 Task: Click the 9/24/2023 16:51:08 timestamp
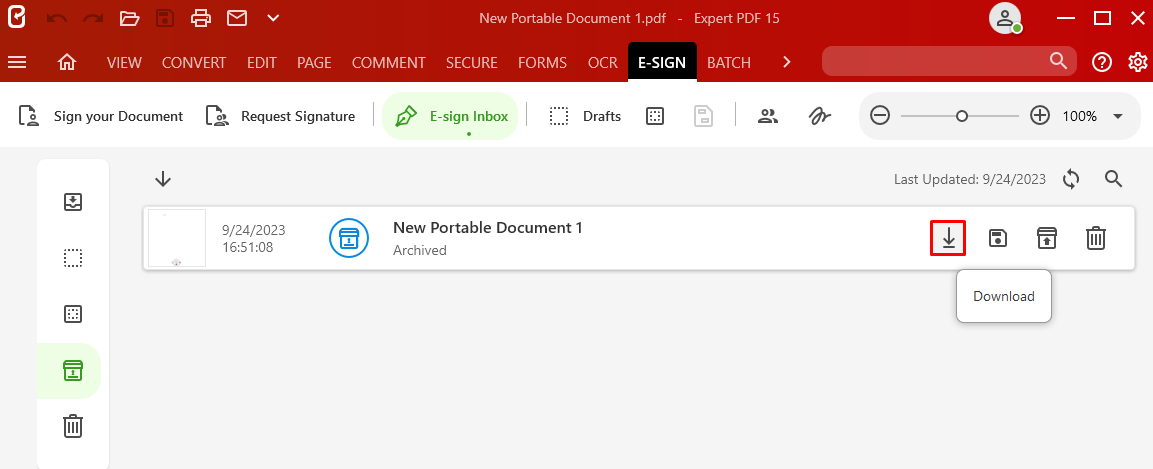[254, 239]
